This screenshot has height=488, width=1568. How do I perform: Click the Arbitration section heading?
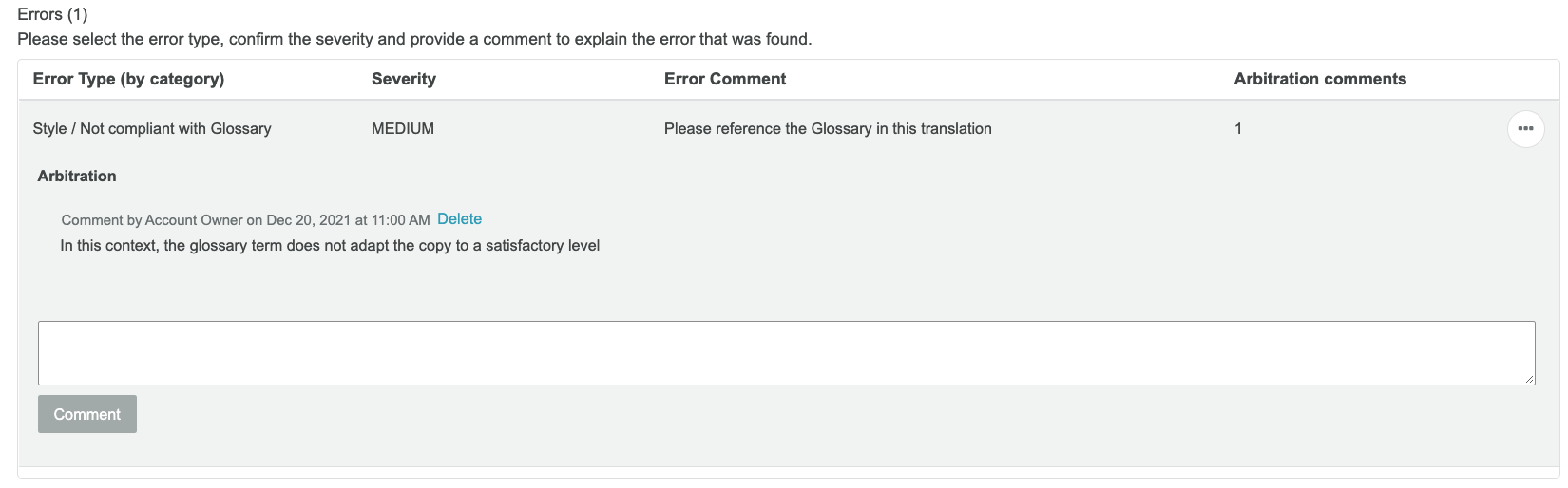pyautogui.click(x=77, y=176)
